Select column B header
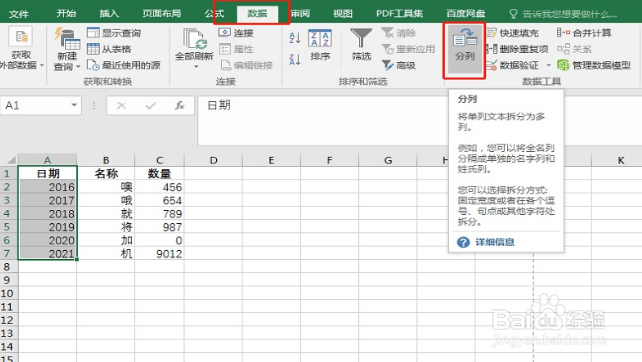 (106, 160)
